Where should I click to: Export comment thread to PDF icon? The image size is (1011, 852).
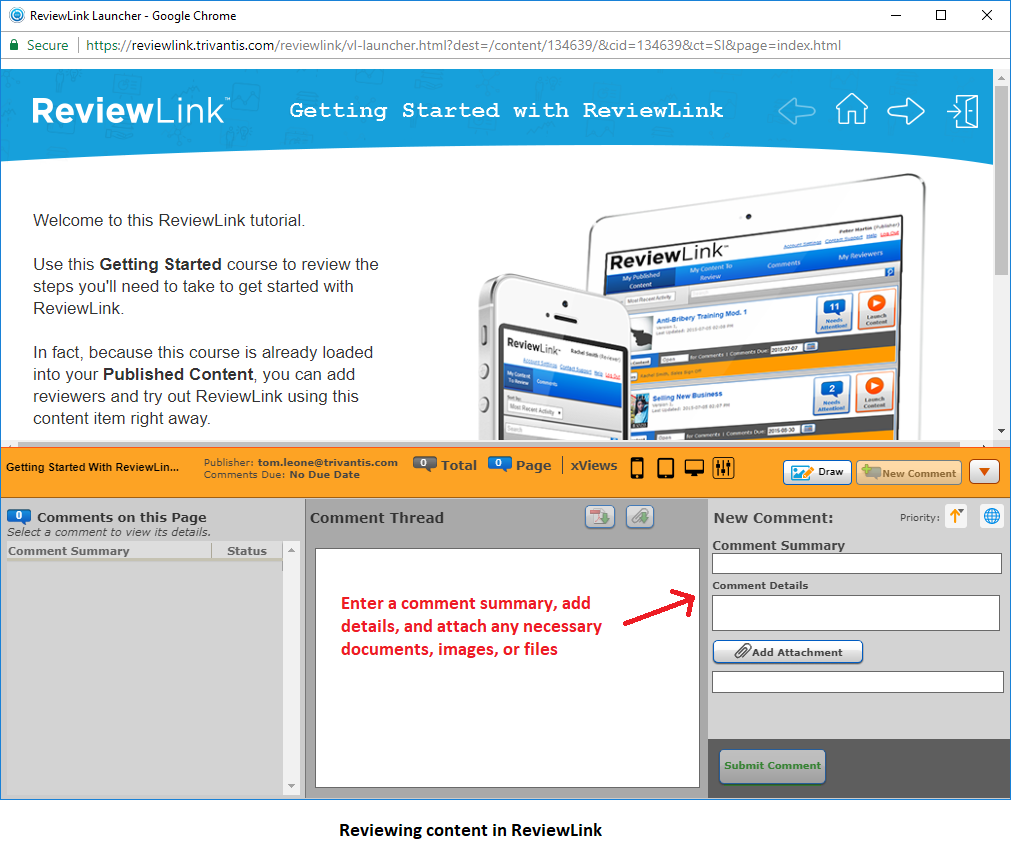pyautogui.click(x=600, y=517)
